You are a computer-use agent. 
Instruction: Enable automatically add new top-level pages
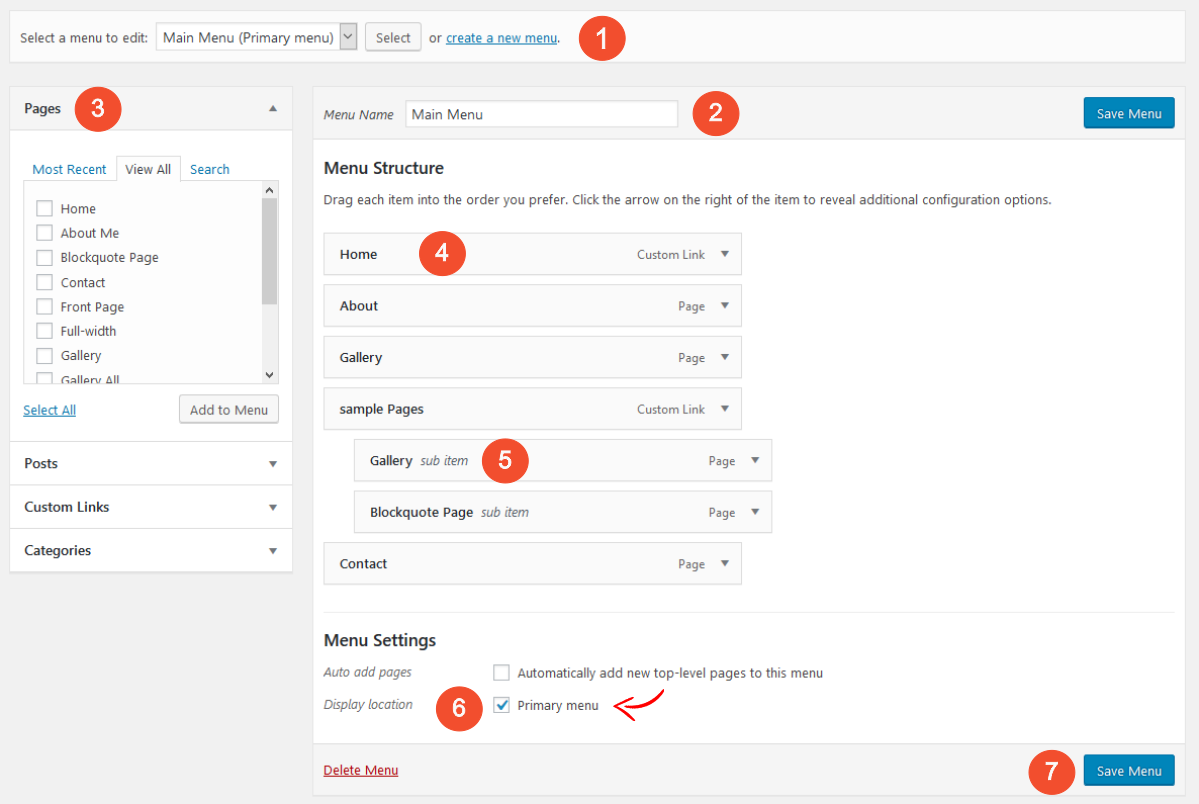(501, 672)
